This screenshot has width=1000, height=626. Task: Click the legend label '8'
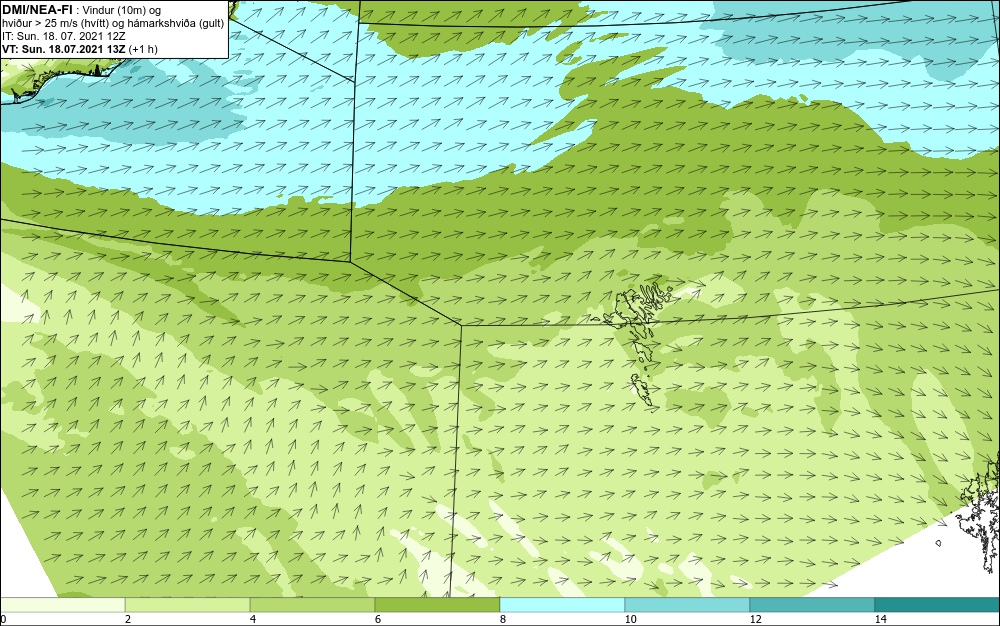pos(503,619)
